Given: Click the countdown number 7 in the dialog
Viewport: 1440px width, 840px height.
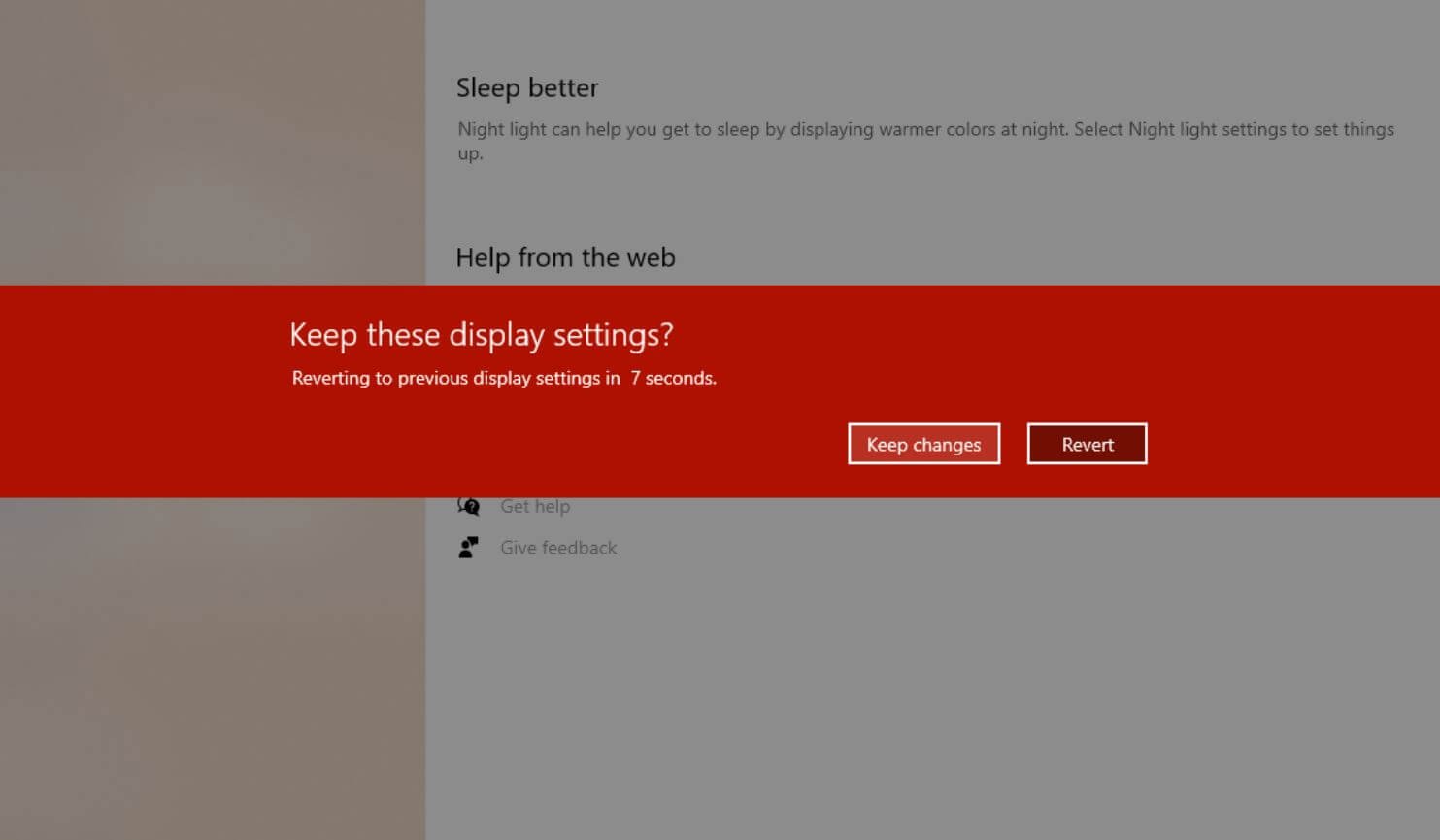Looking at the screenshot, I should click(635, 378).
